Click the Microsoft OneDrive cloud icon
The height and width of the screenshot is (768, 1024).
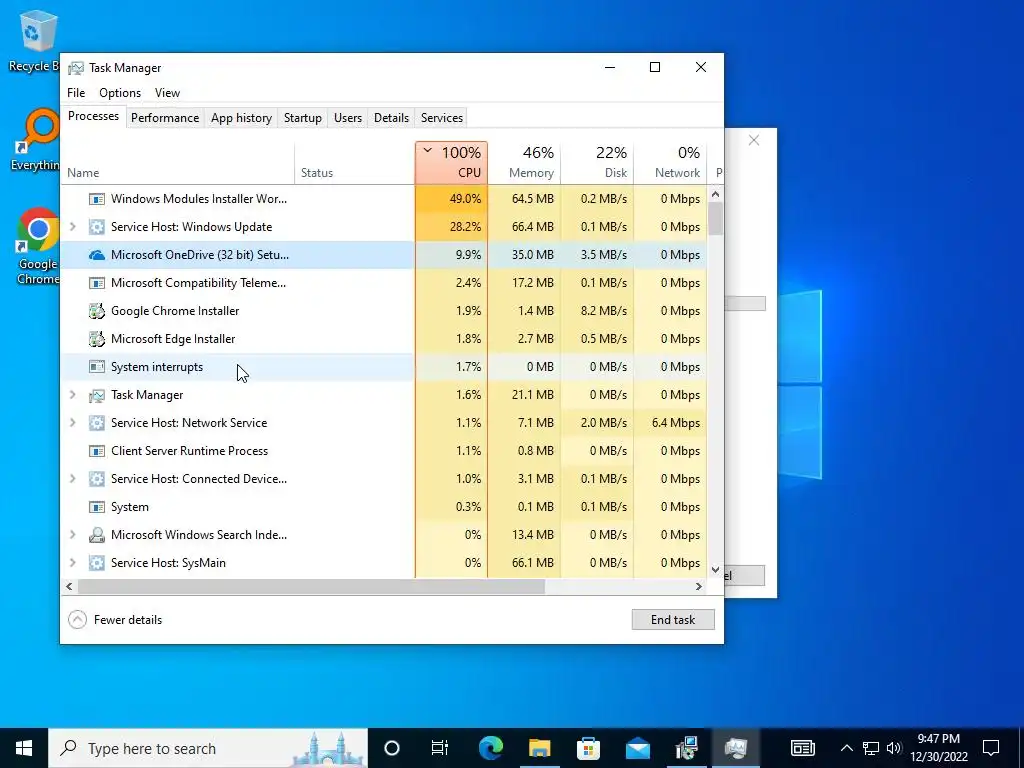[97, 255]
